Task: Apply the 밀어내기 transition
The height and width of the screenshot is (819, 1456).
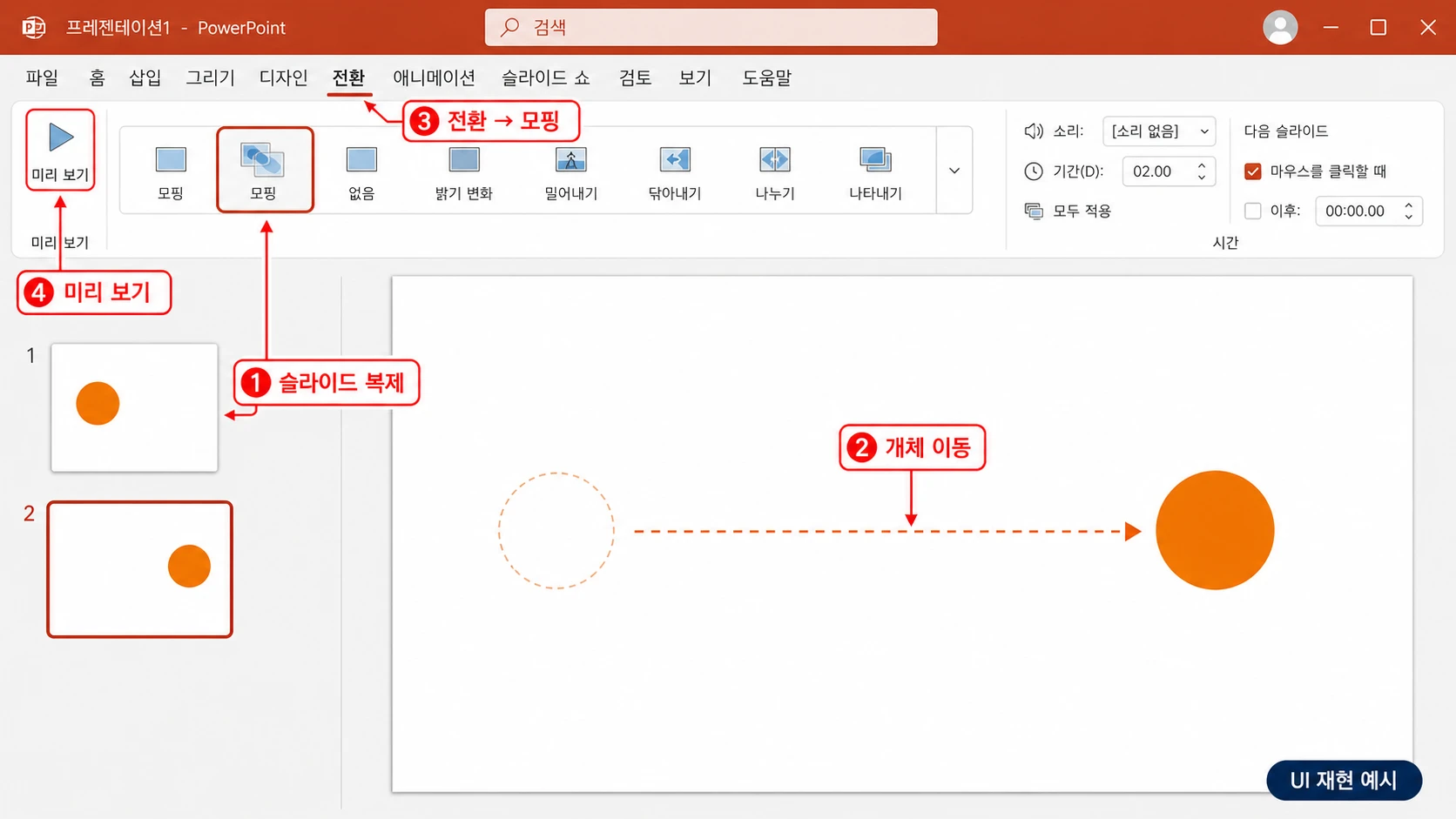Action: pyautogui.click(x=571, y=172)
